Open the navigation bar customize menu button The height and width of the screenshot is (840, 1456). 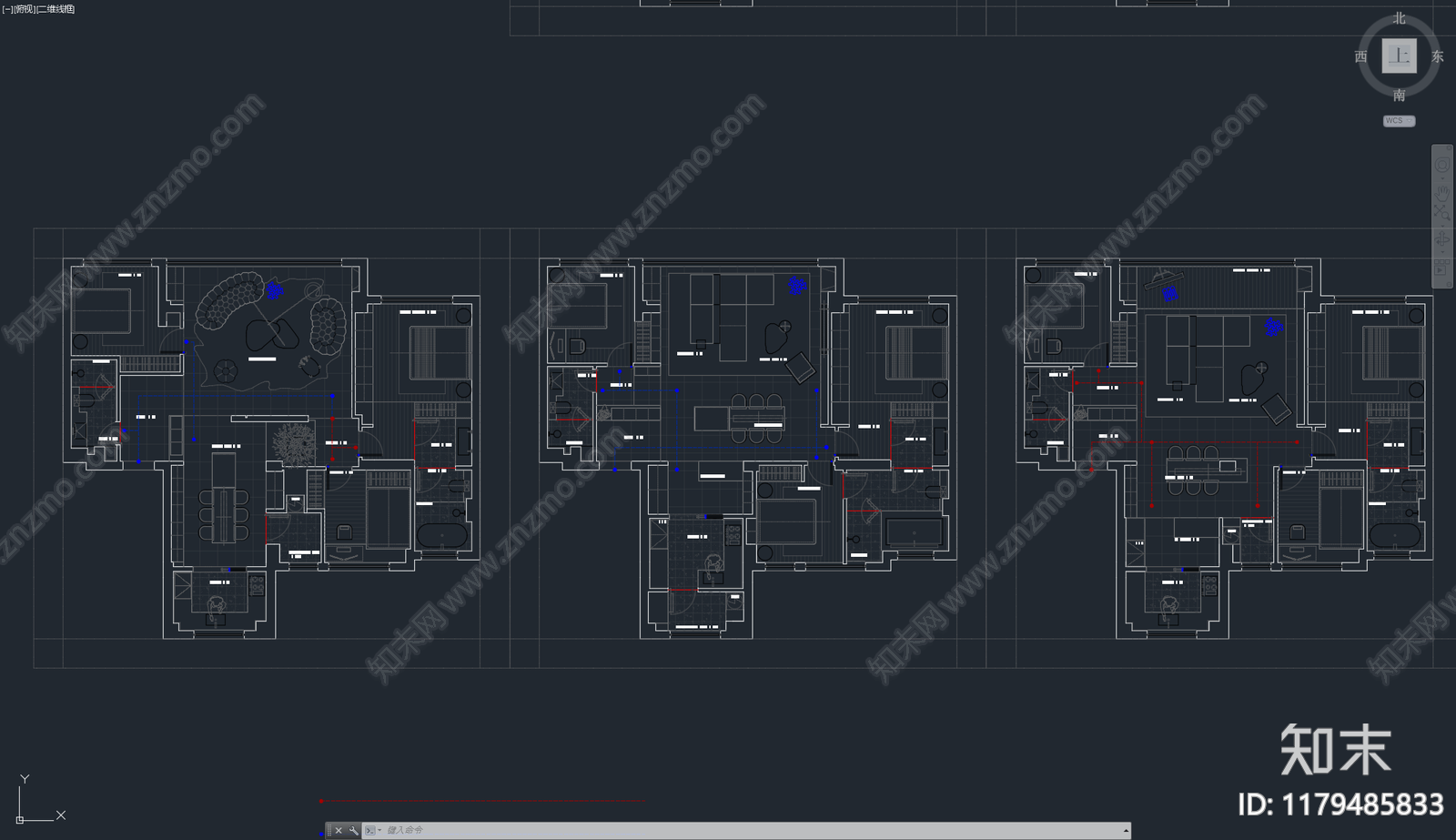pyautogui.click(x=1450, y=284)
